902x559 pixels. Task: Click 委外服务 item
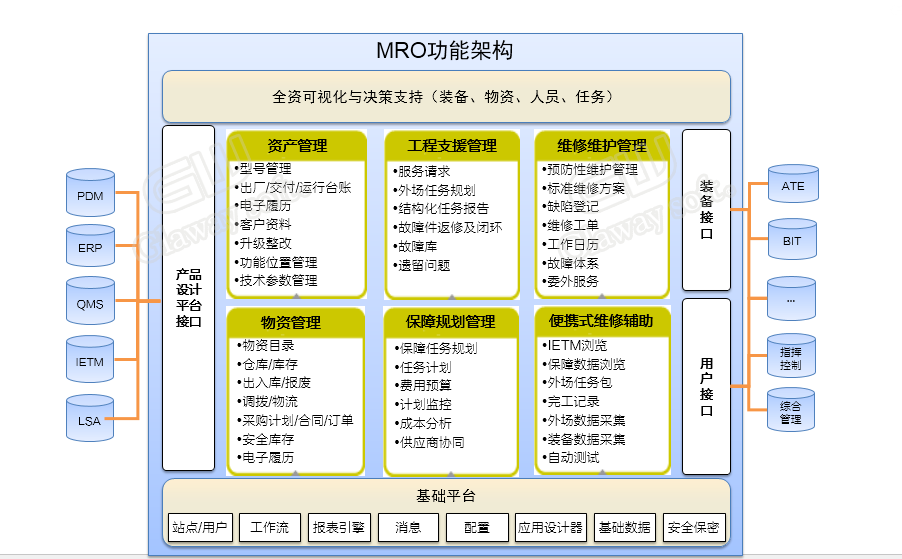tap(572, 282)
